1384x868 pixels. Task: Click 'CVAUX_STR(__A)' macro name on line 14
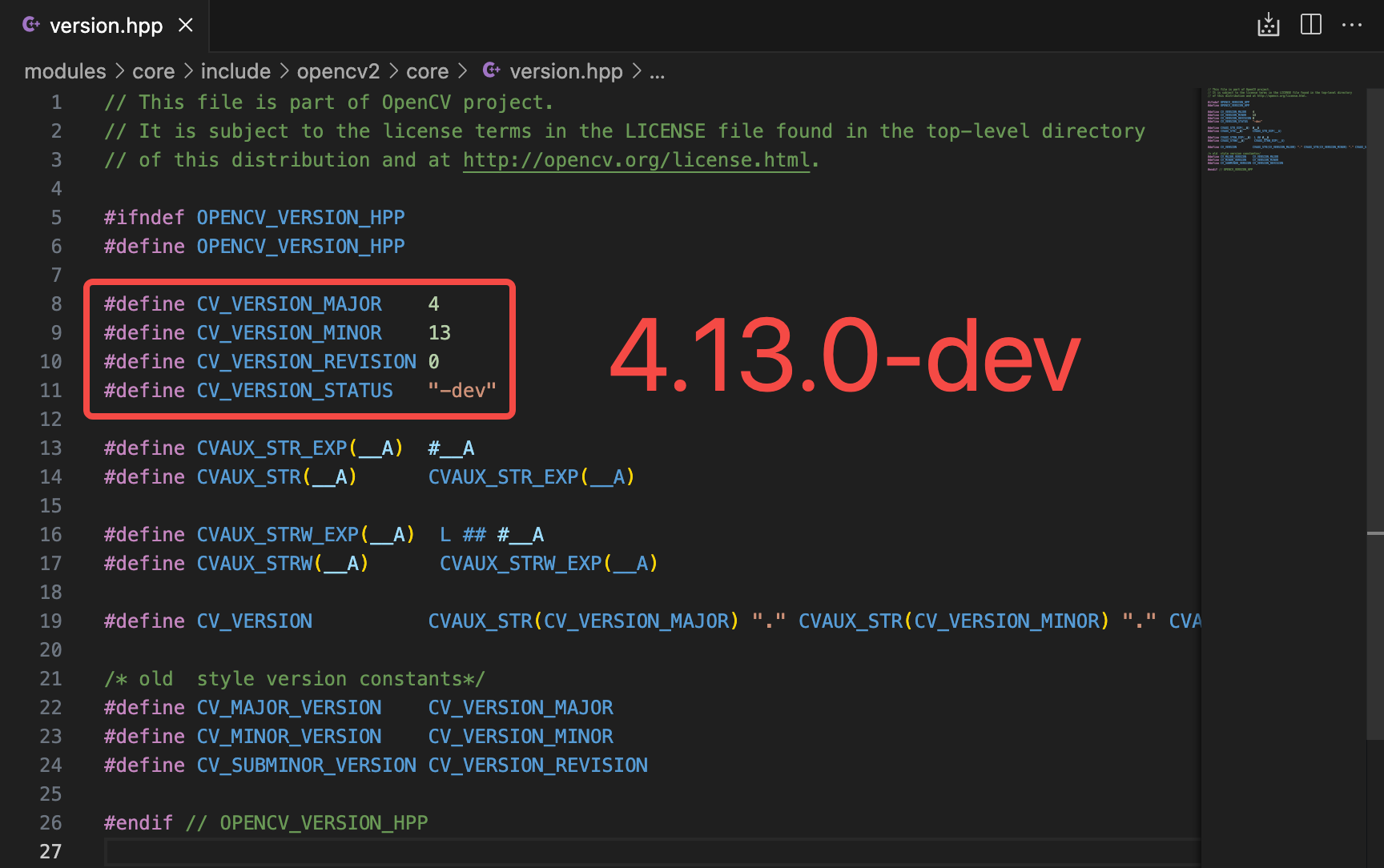pos(277,477)
